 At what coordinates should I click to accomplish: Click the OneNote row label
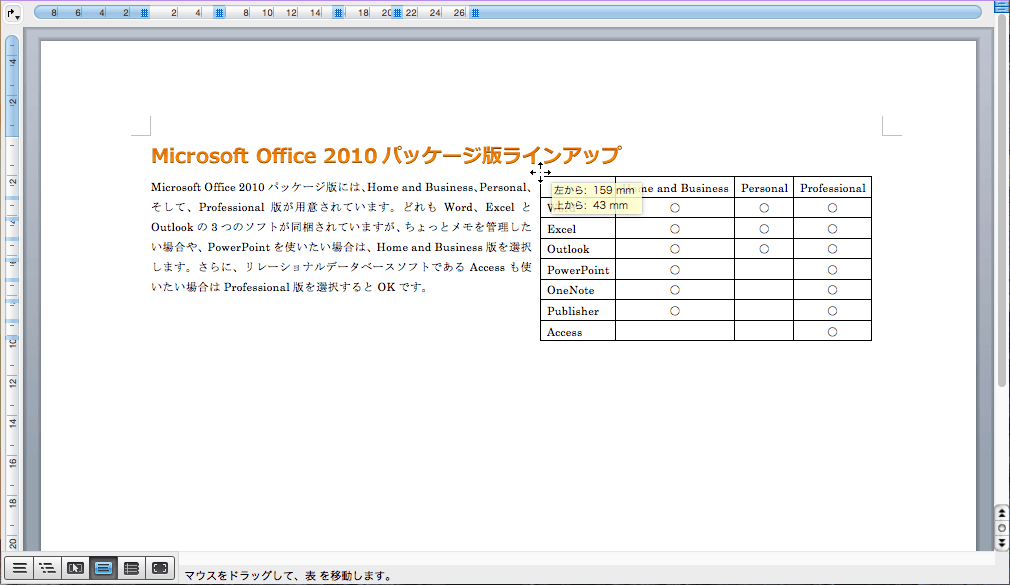click(x=571, y=291)
